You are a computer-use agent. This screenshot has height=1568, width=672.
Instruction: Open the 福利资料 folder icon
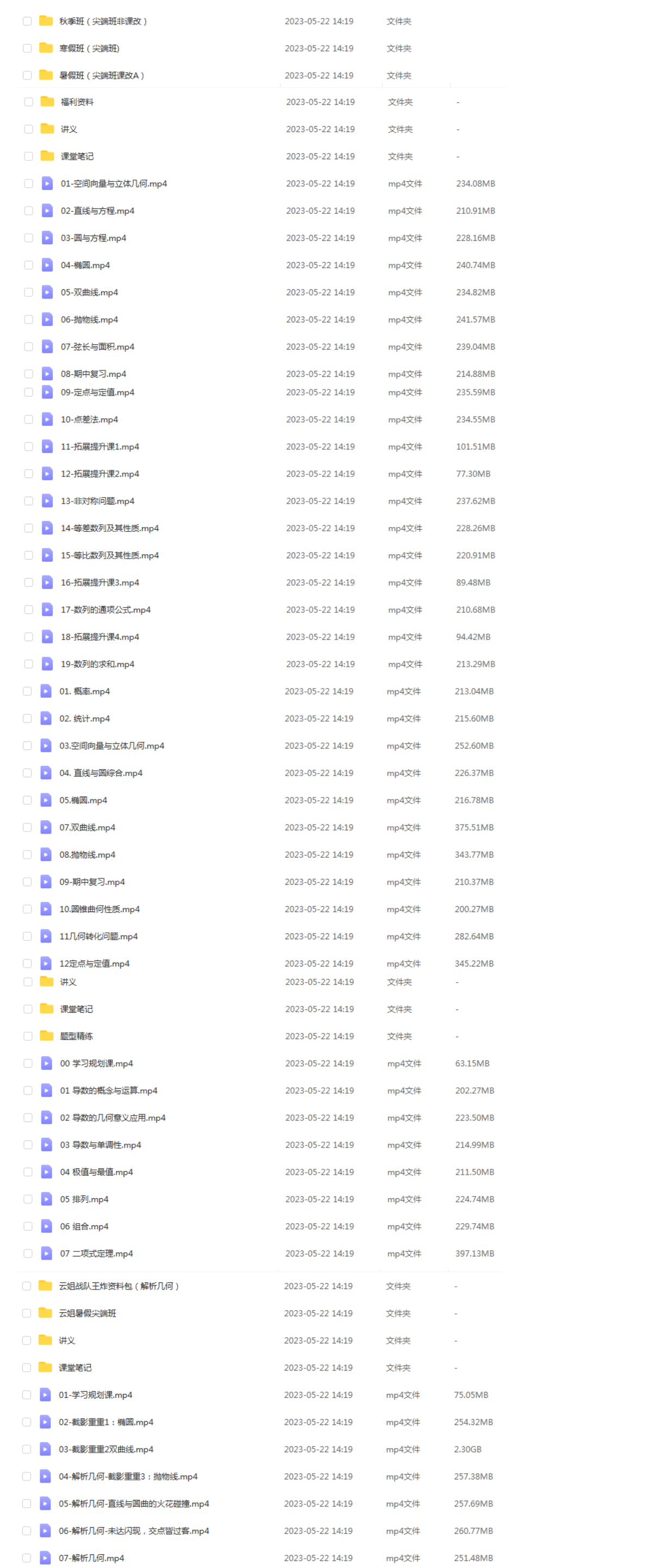pos(47,102)
